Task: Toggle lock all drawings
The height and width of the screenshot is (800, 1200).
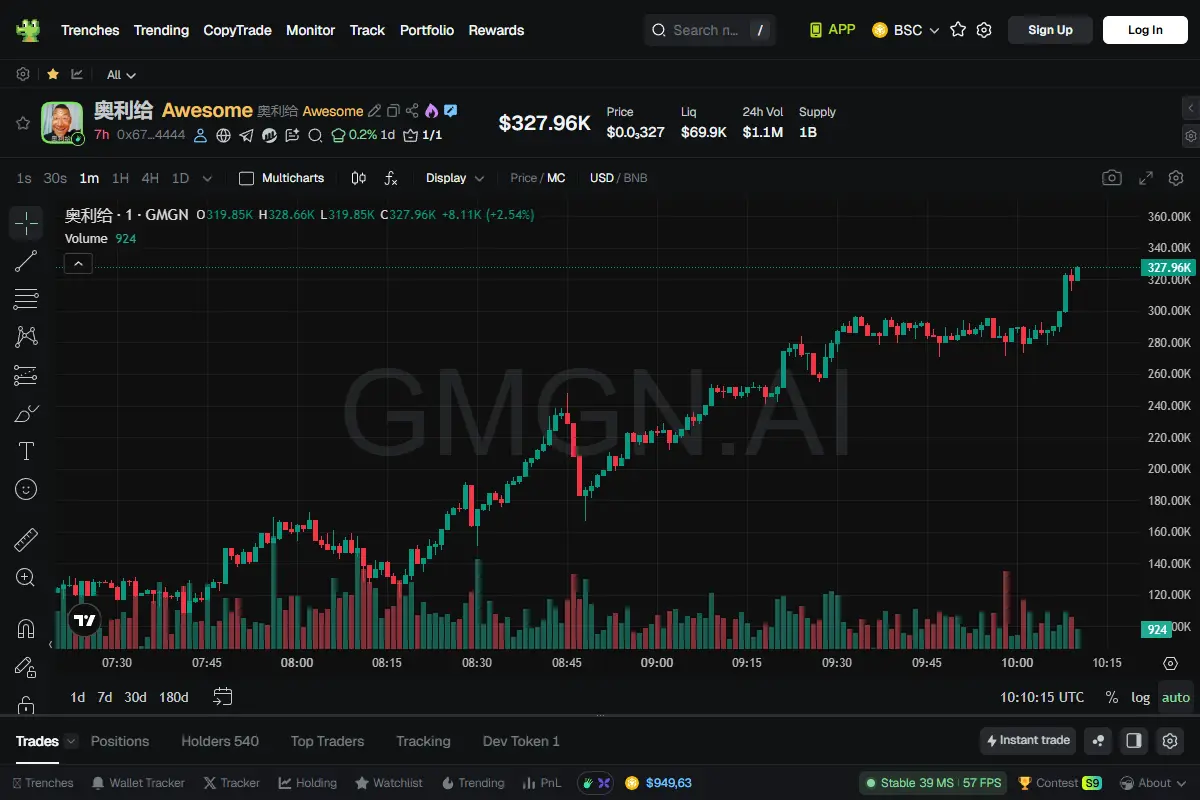Action: [x=26, y=704]
